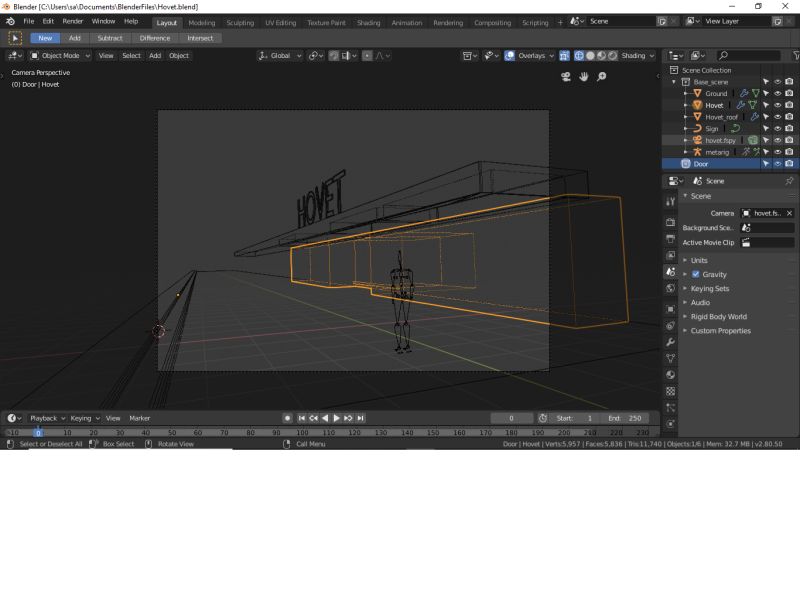The width and height of the screenshot is (800, 602).
Task: Hide the Ground object with its eye toggle
Action: [x=776, y=94]
